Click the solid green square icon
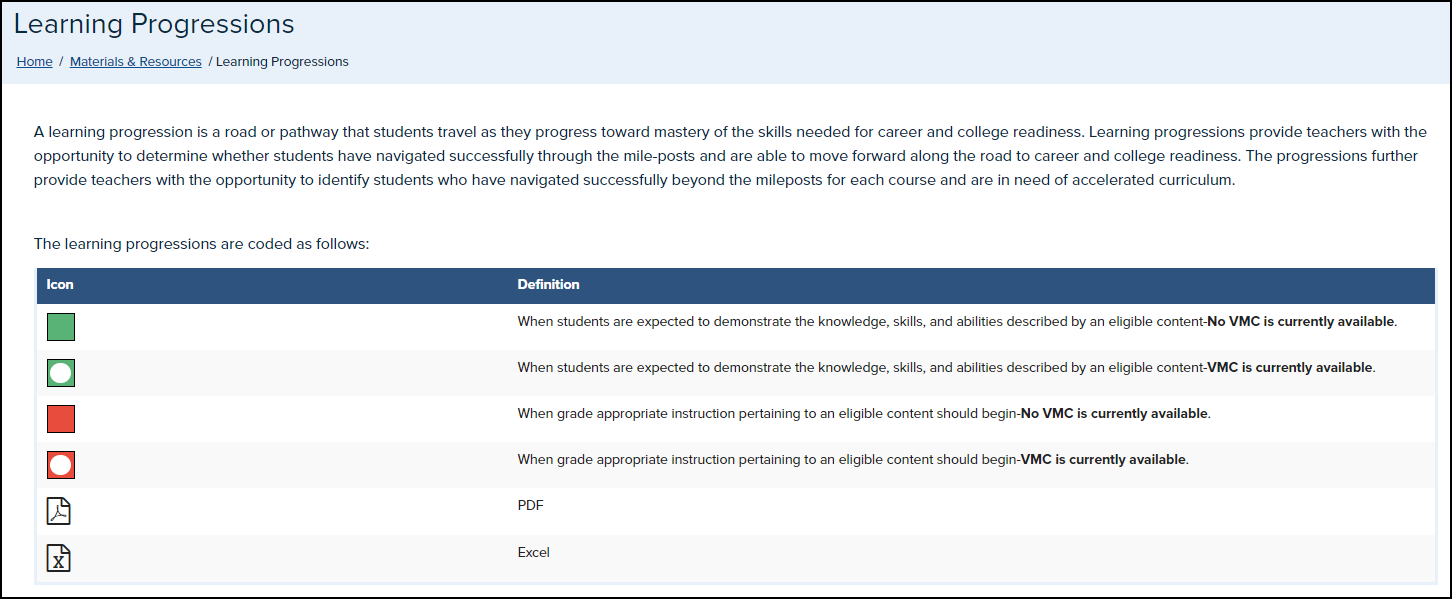This screenshot has width=1452, height=599. 61,327
